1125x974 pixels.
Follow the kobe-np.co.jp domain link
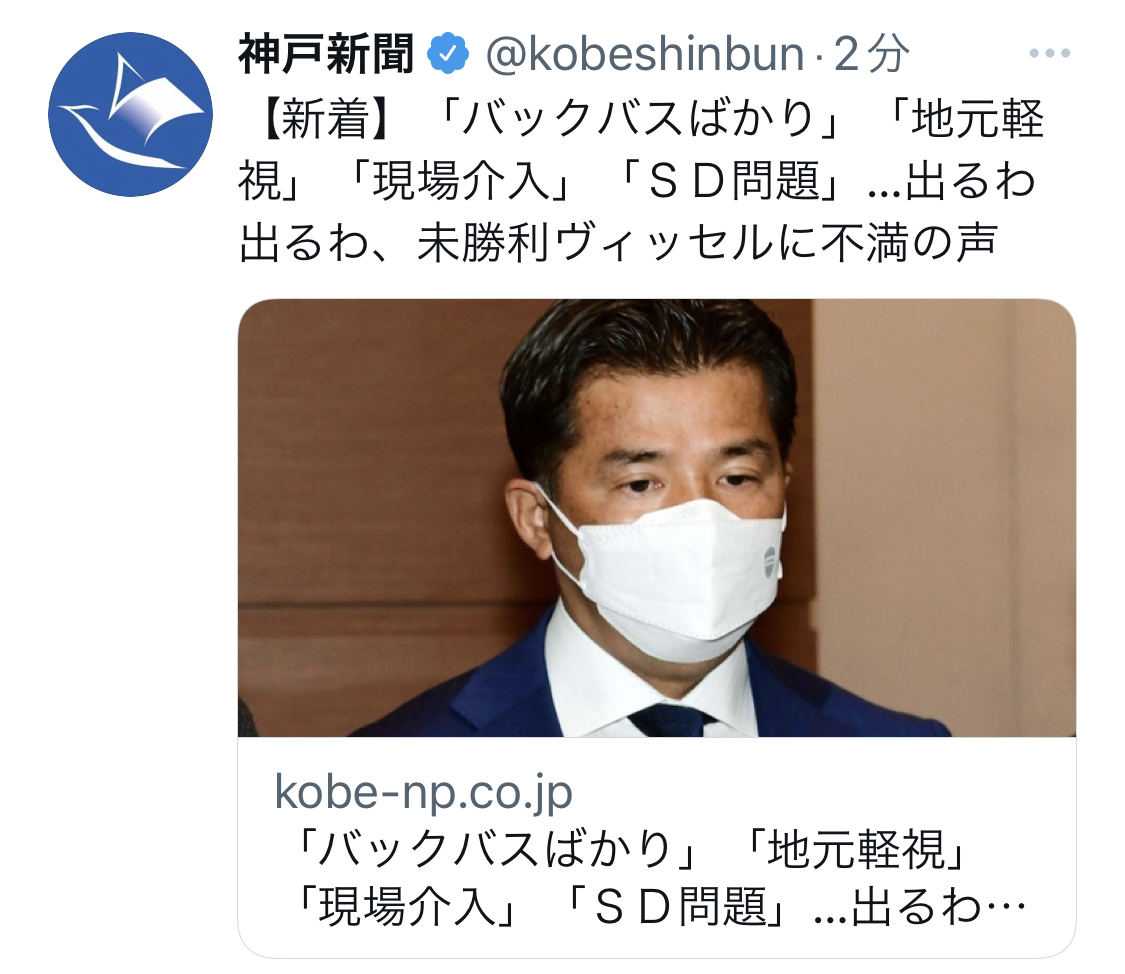click(423, 791)
